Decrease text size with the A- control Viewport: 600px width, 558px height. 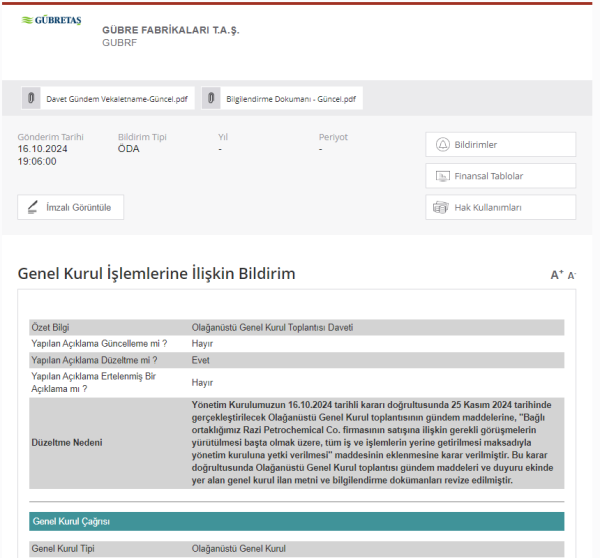(x=571, y=275)
